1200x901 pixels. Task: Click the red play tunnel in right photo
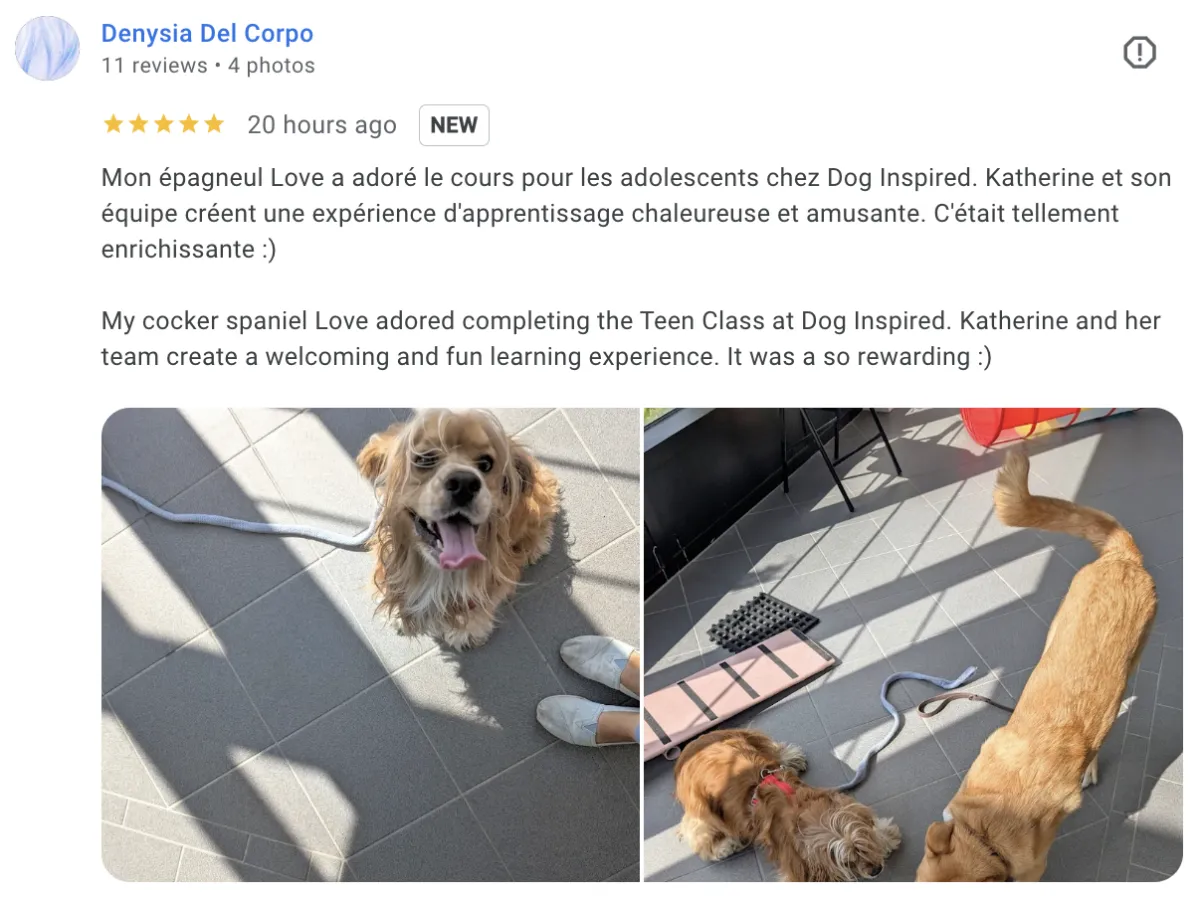pos(1022,425)
